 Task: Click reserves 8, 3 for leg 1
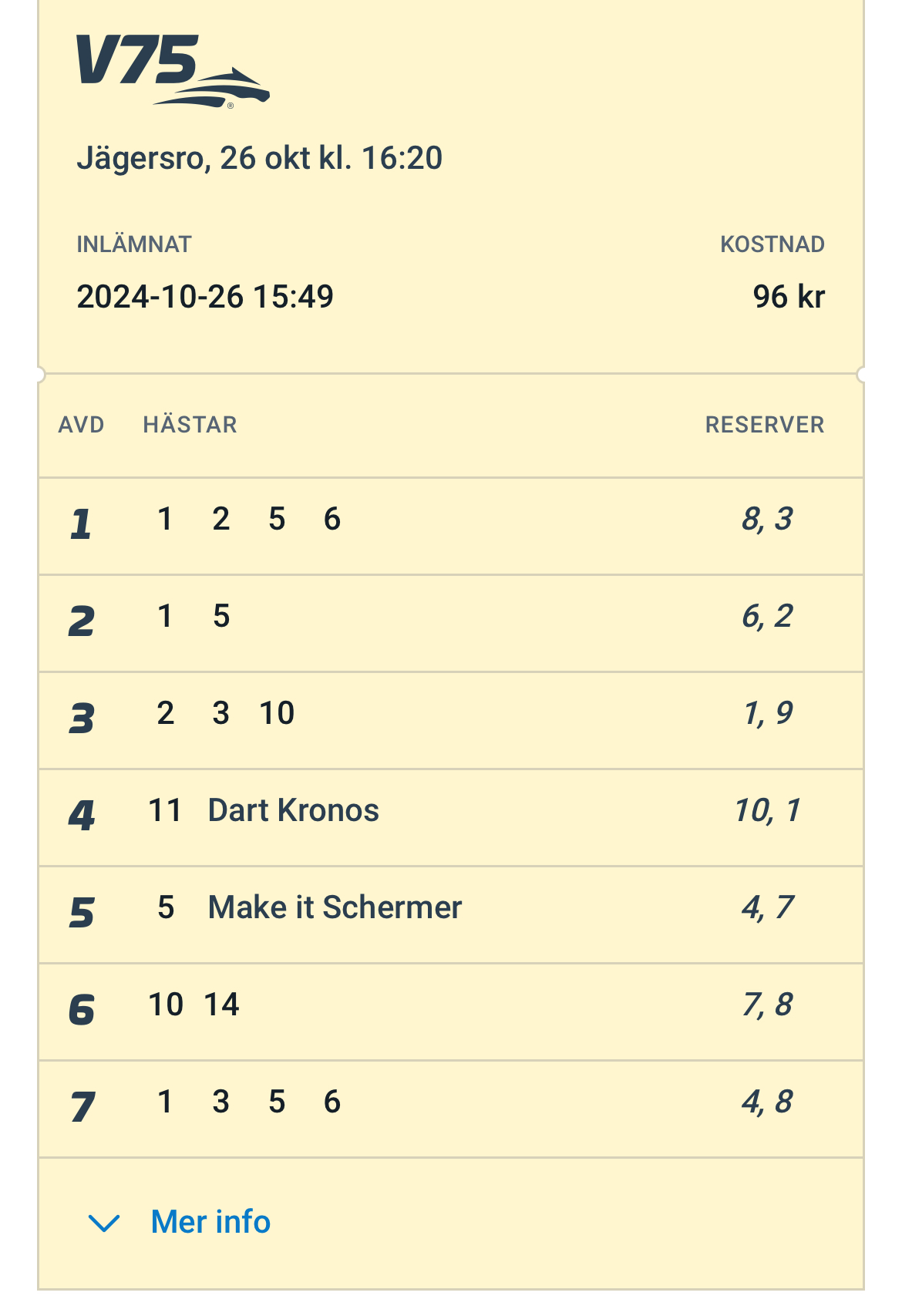click(766, 520)
